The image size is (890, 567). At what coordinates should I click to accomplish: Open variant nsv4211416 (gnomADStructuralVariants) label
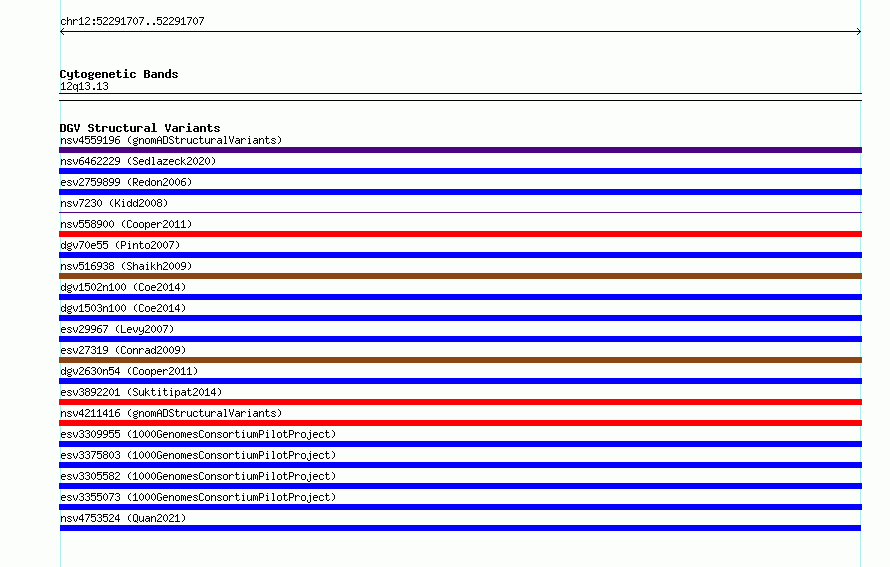click(171, 413)
